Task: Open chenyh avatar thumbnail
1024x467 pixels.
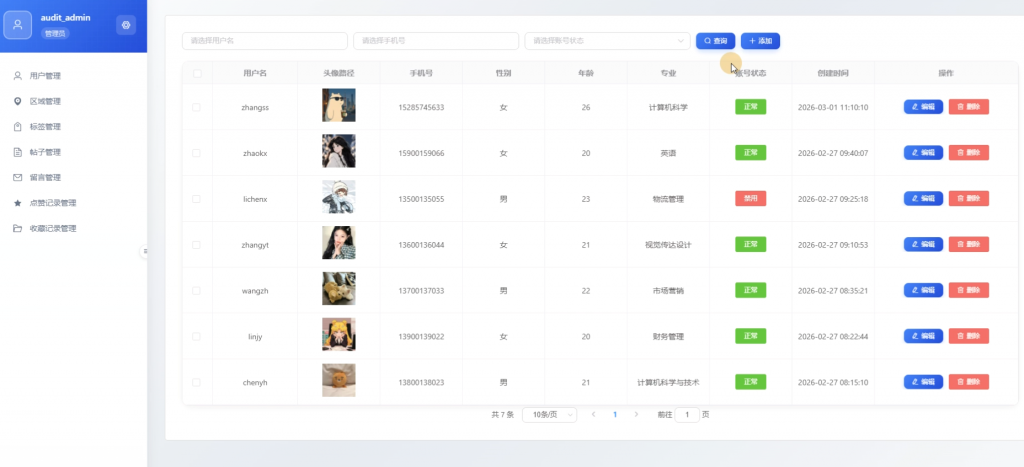Action: pyautogui.click(x=338, y=380)
